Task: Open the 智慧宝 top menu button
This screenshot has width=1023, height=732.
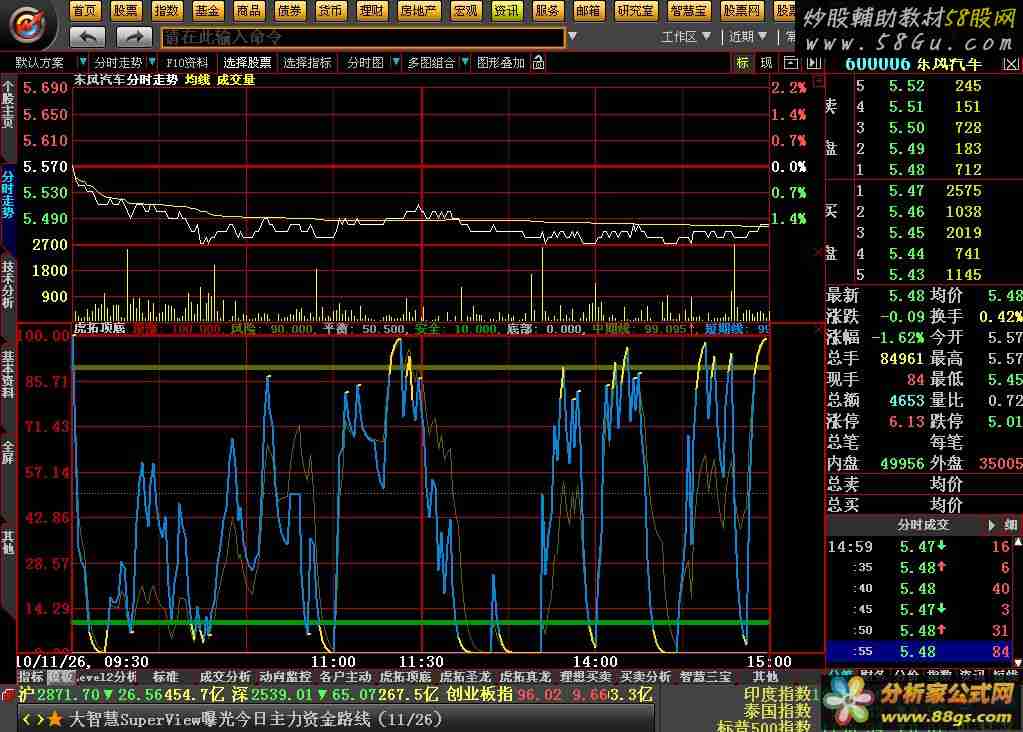Action: [x=688, y=10]
